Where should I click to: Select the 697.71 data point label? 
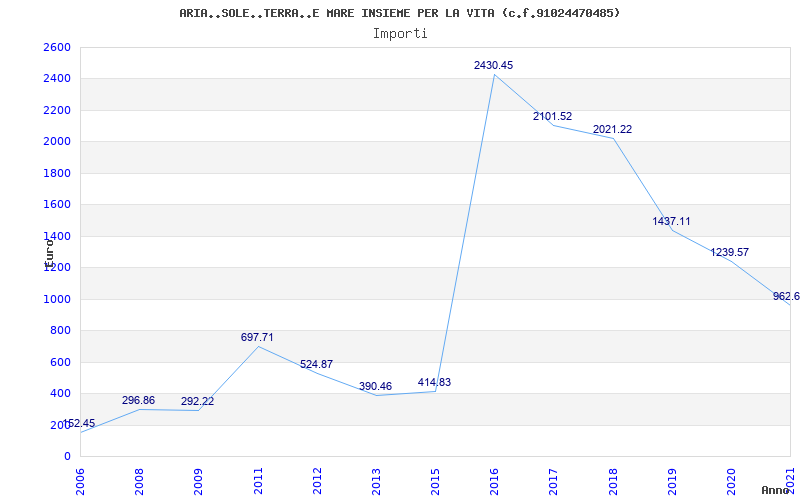point(257,337)
